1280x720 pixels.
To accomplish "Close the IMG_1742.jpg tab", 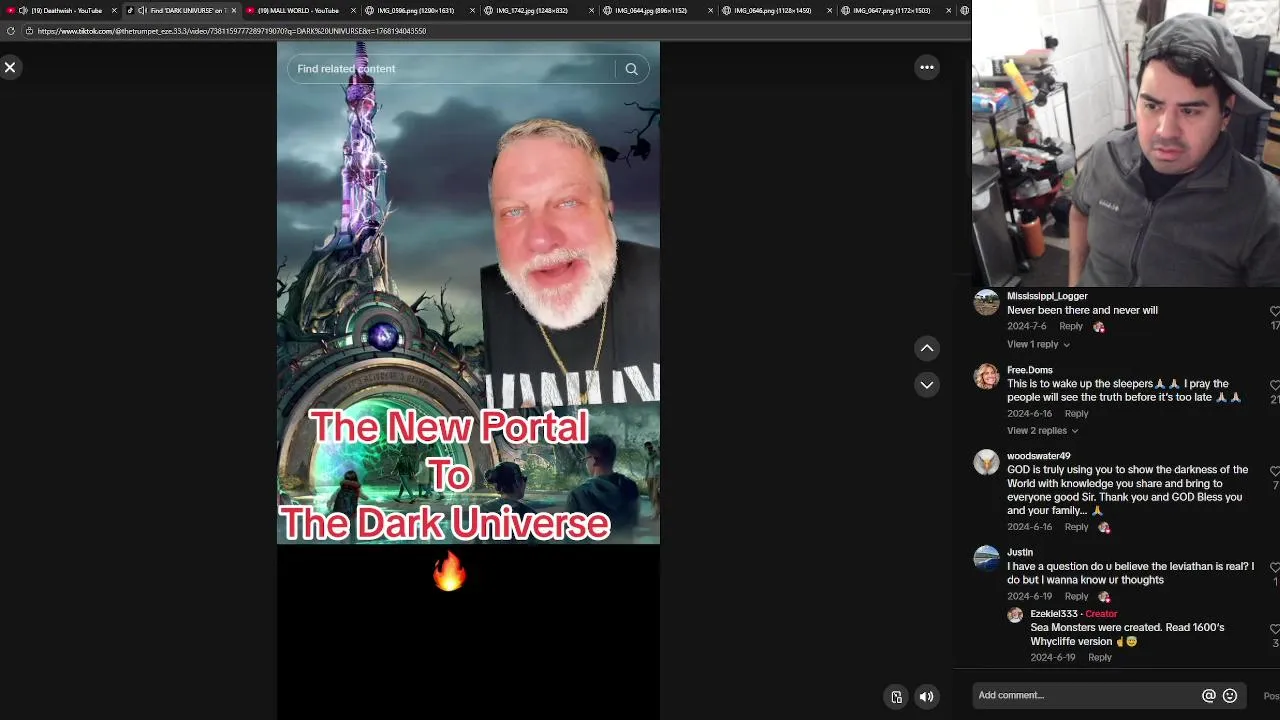I will 592,10.
